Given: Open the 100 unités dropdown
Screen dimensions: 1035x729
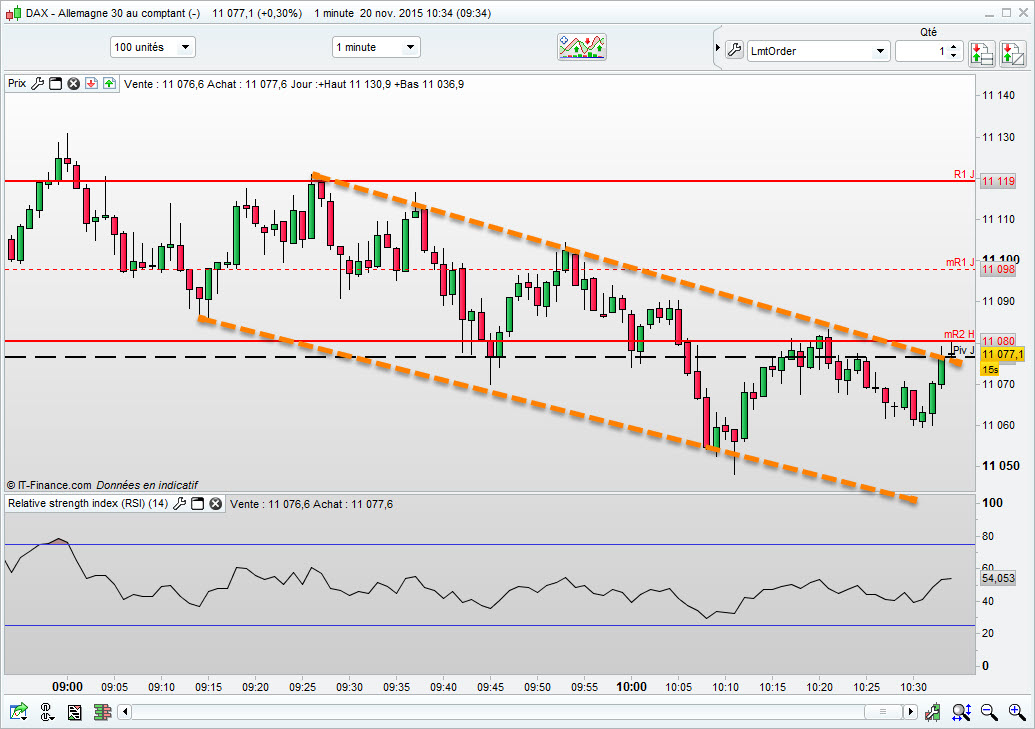Looking at the screenshot, I should (x=152, y=47).
